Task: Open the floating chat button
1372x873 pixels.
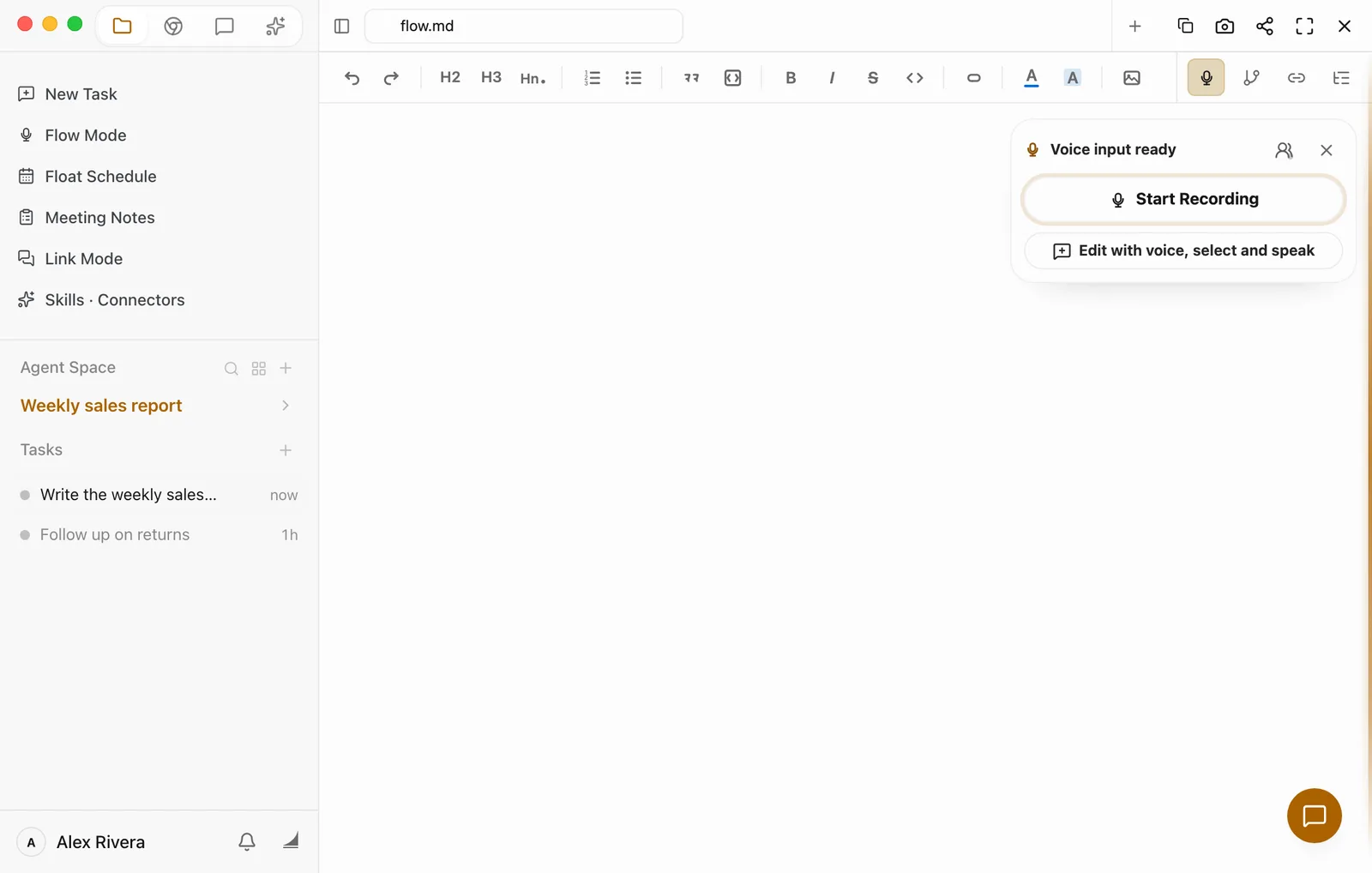Action: [1315, 816]
